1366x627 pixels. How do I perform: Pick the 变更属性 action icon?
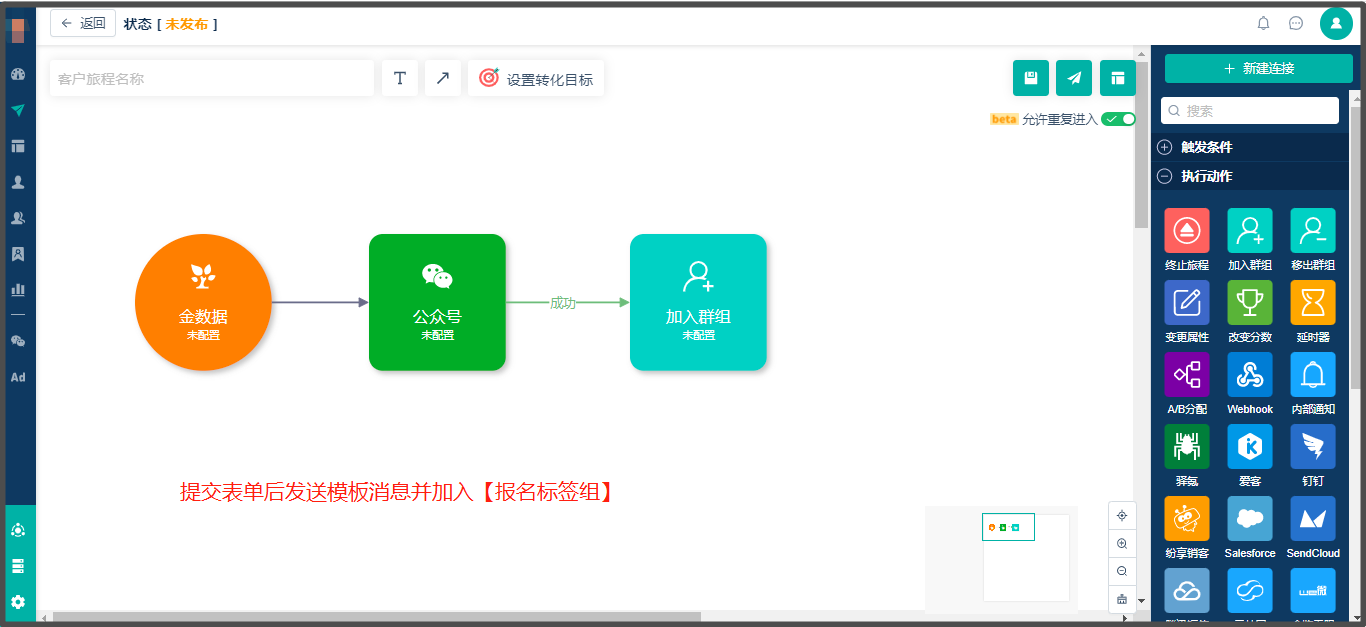[1187, 303]
